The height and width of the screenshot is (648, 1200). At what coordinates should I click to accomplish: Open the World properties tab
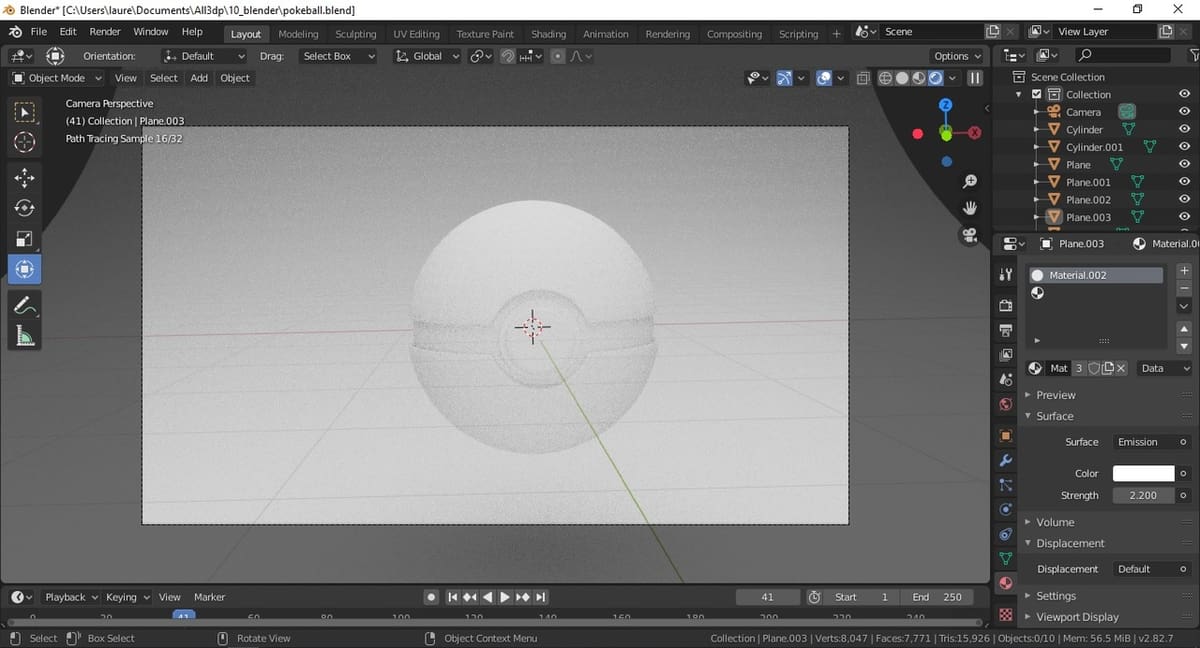point(1006,405)
